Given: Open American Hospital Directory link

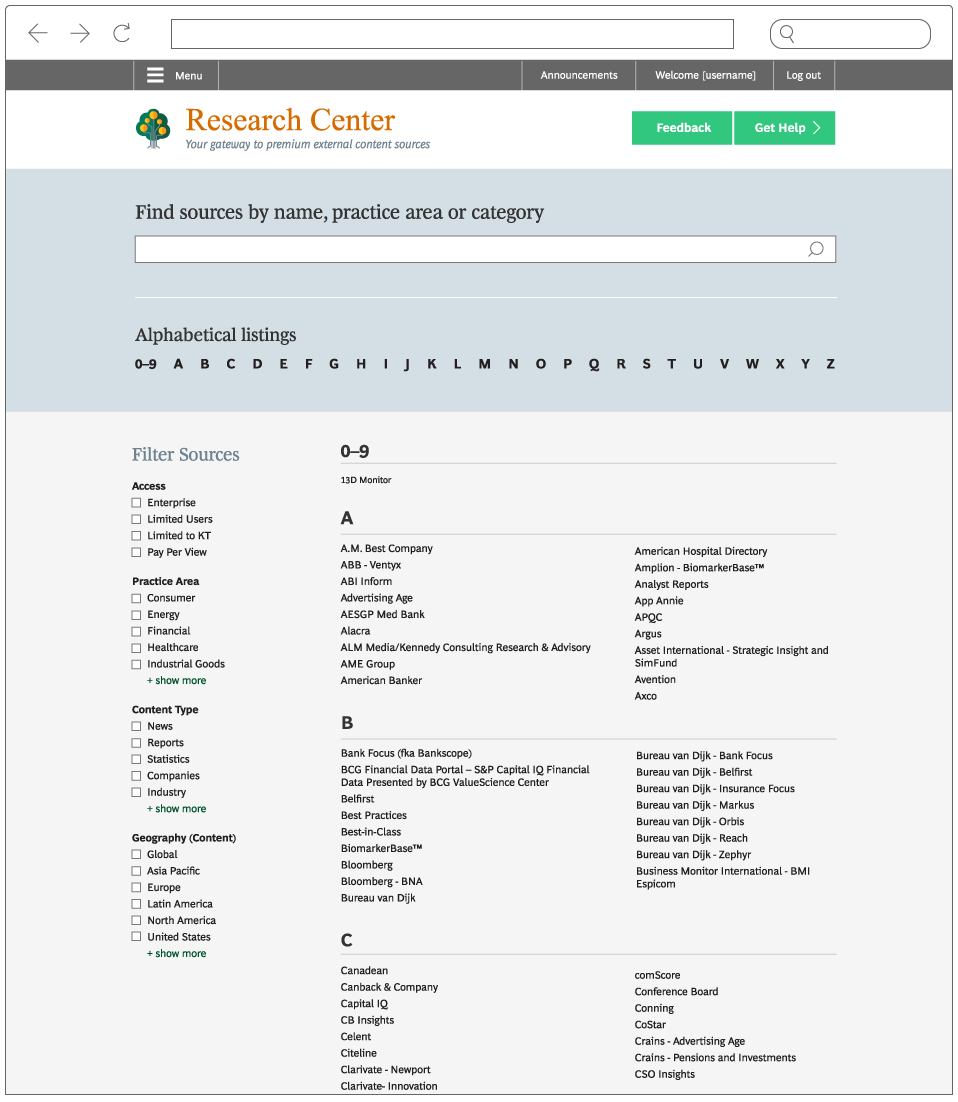Looking at the screenshot, I should tap(701, 552).
